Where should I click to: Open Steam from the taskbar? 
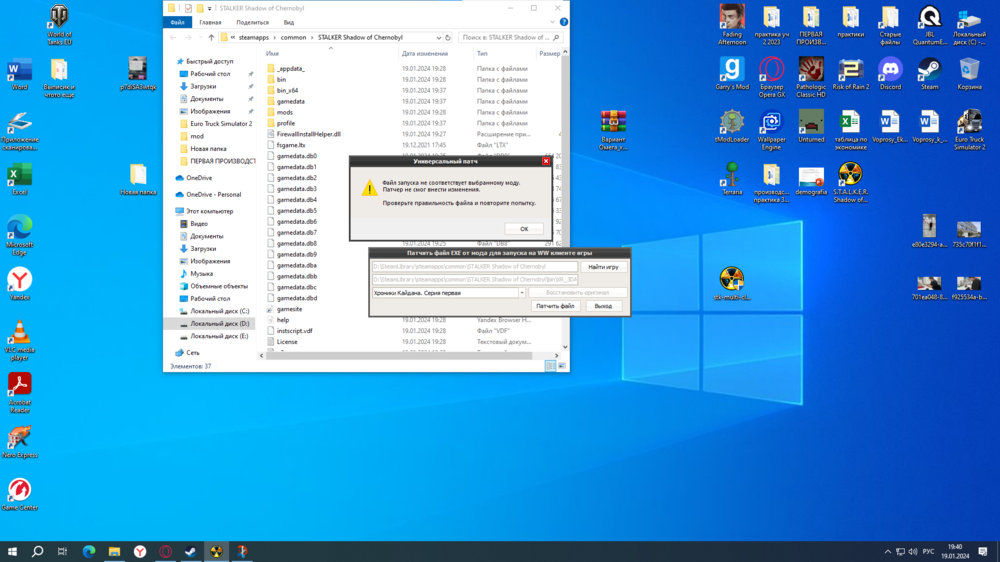pos(191,551)
